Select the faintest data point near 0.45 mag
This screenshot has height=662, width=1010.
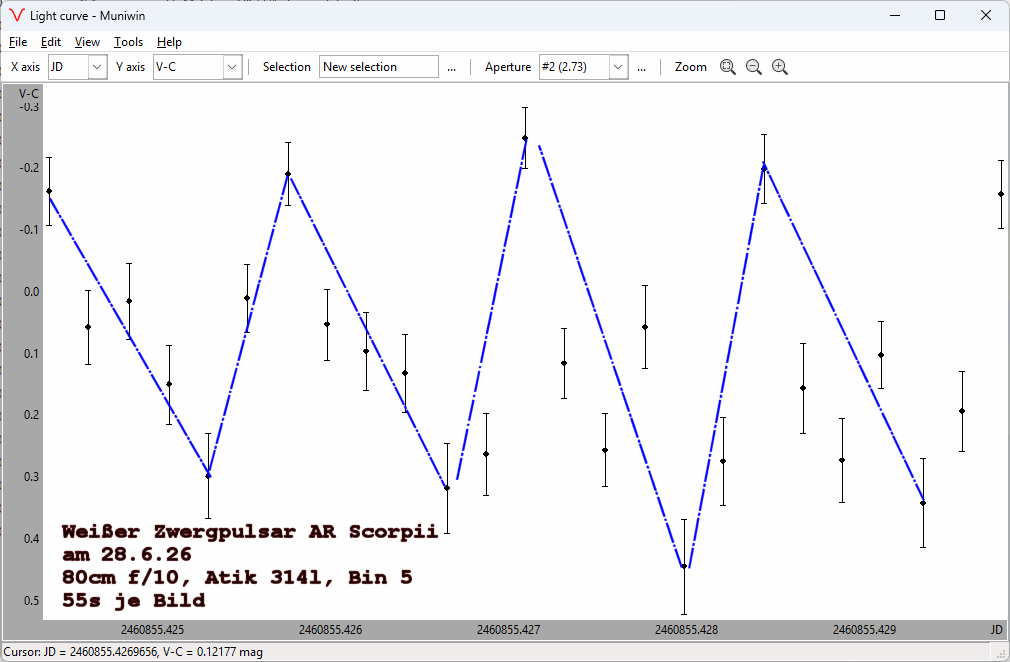pos(684,566)
